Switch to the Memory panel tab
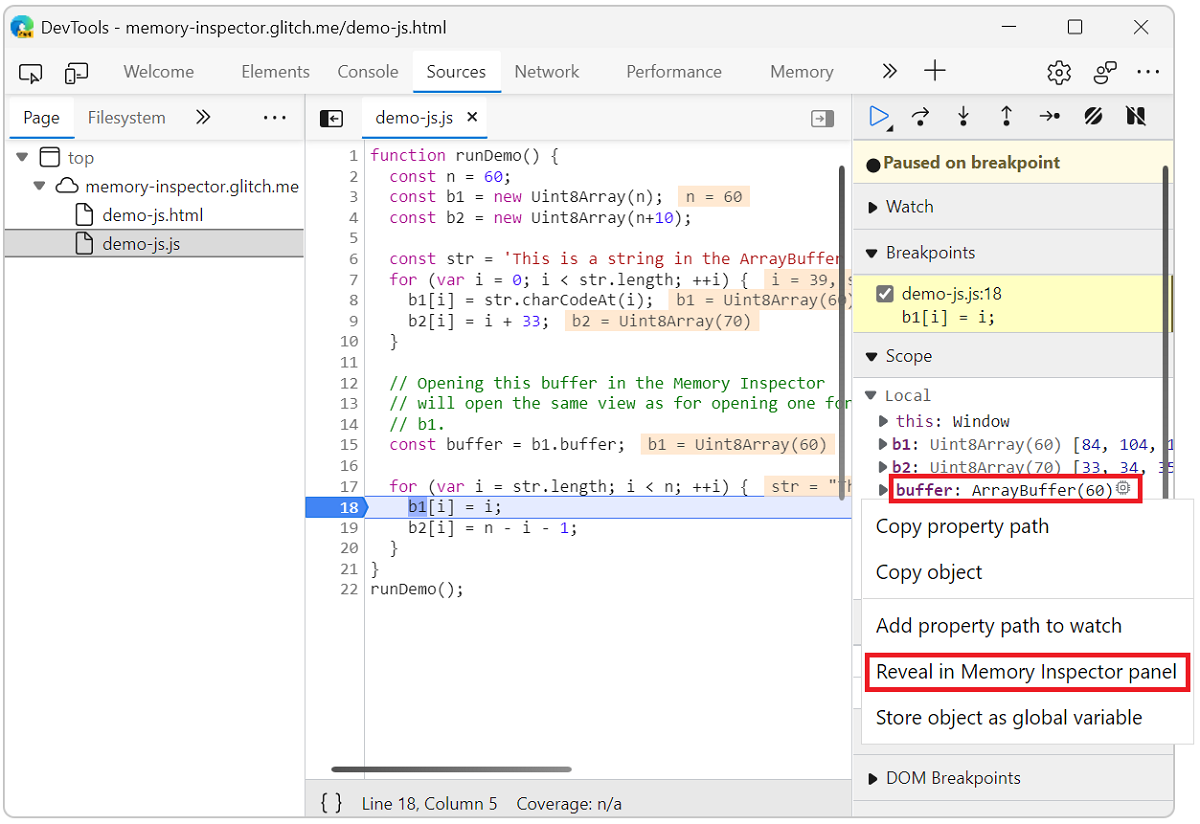 [801, 71]
